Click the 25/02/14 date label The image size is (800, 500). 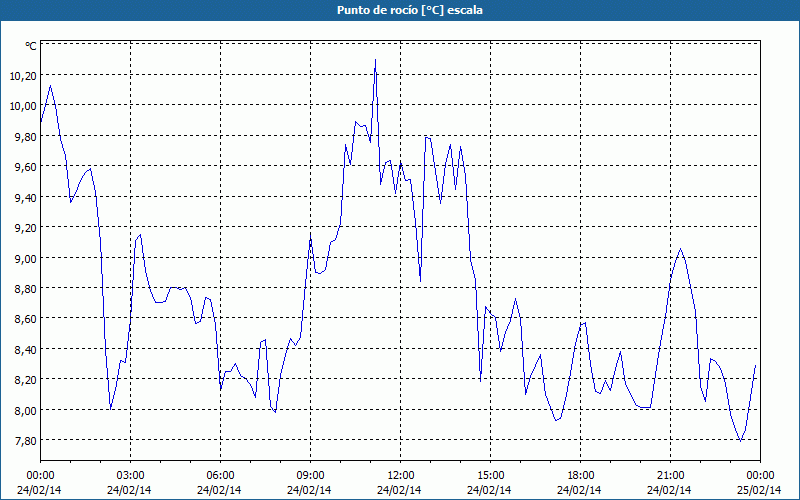point(759,490)
